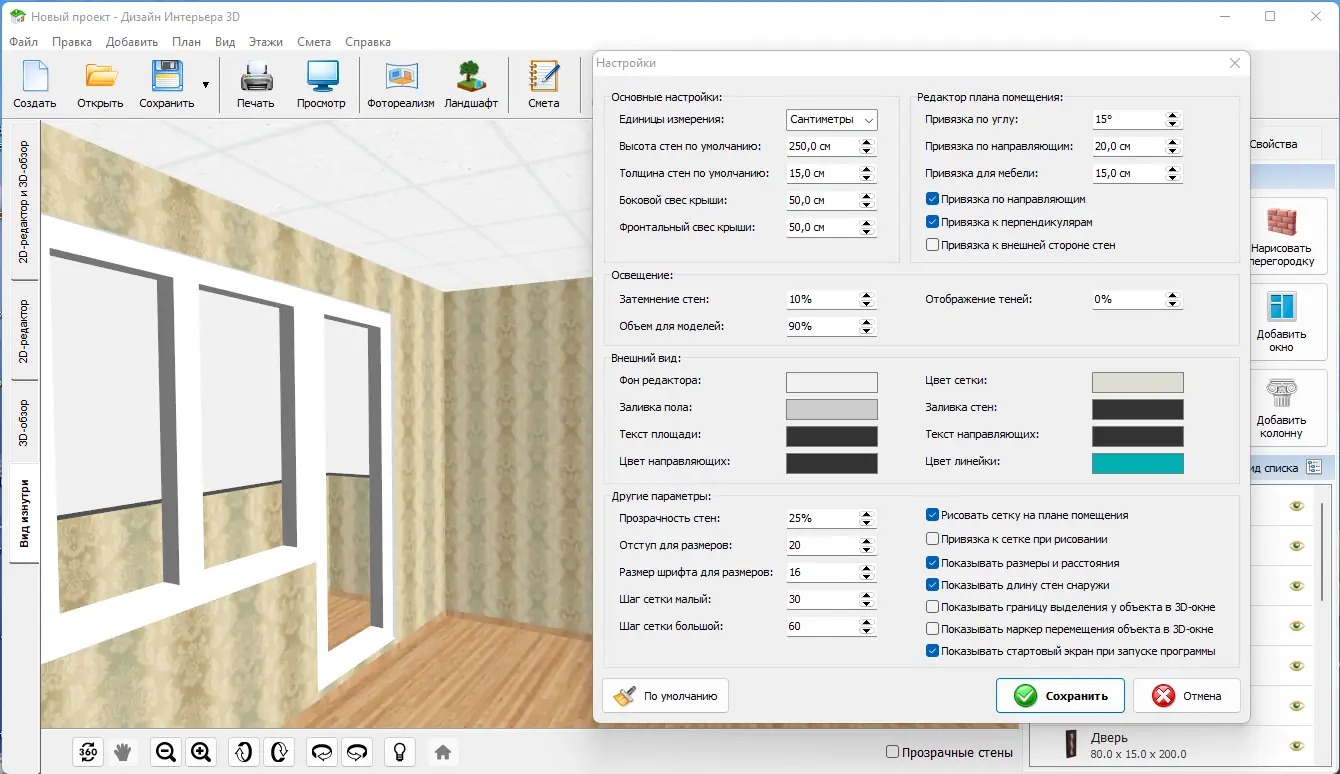Click the Открыть folder icon
The image size is (1340, 774).
pos(100,76)
